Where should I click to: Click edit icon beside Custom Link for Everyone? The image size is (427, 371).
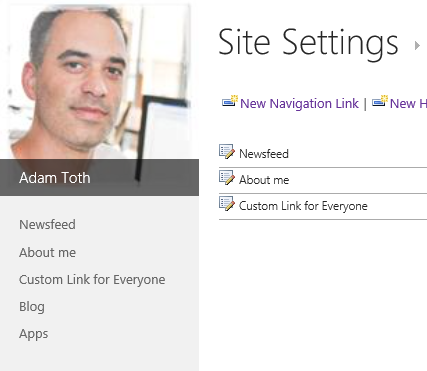(227, 204)
